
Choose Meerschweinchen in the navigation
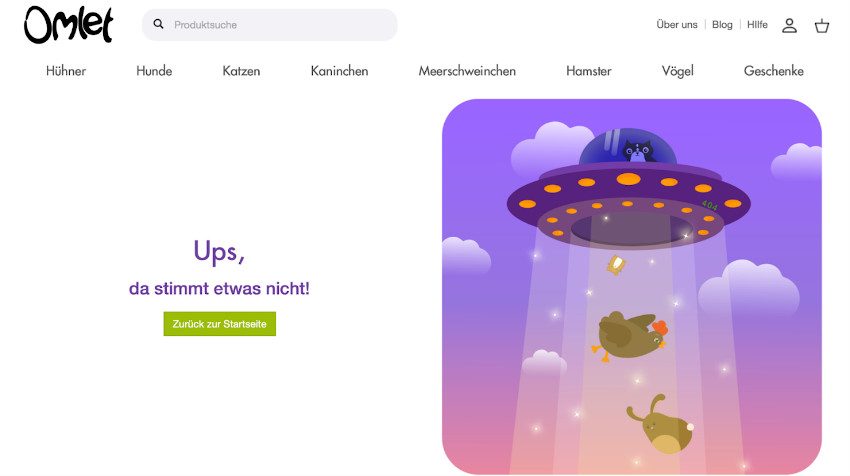467,71
